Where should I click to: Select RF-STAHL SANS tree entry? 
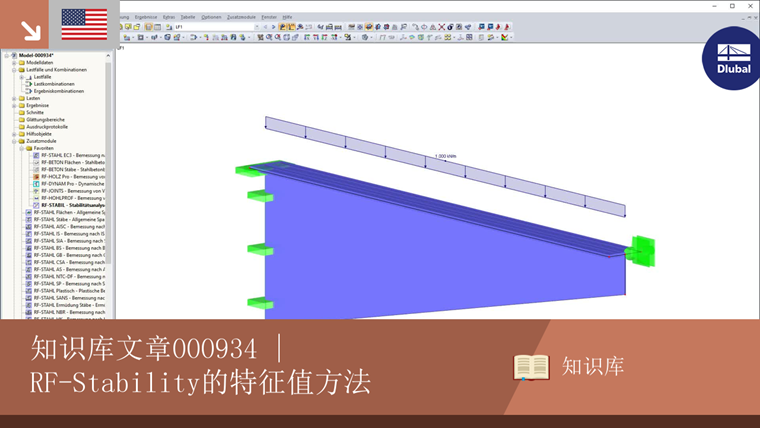[x=69, y=298]
